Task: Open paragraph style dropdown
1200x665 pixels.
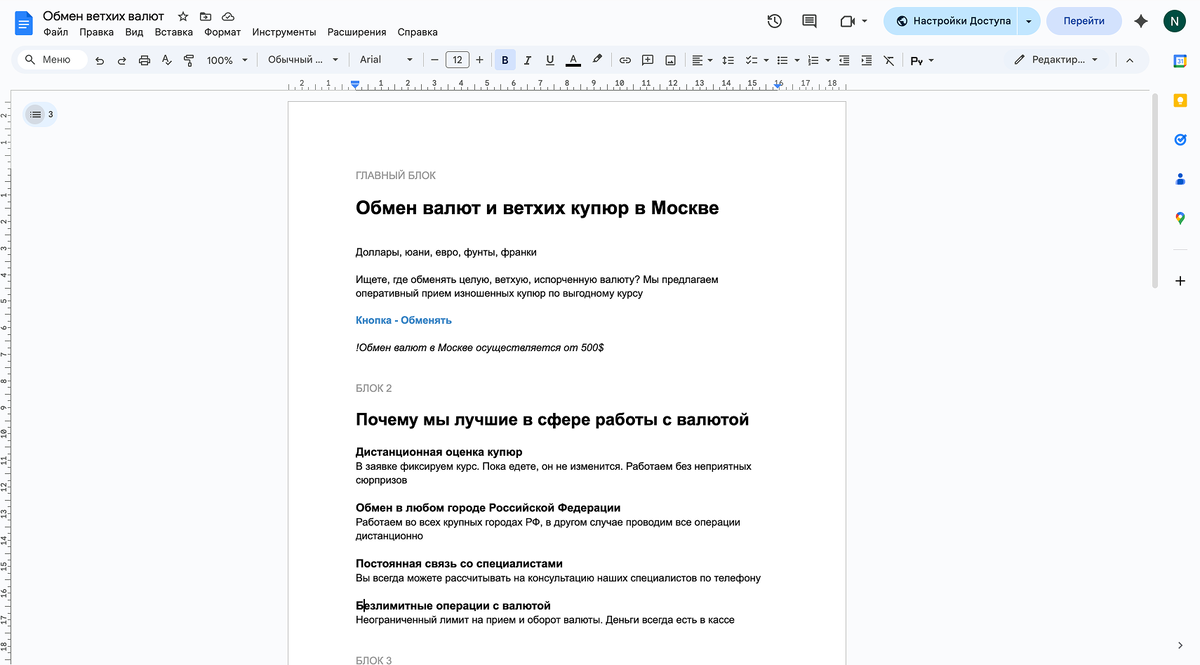Action: (304, 60)
